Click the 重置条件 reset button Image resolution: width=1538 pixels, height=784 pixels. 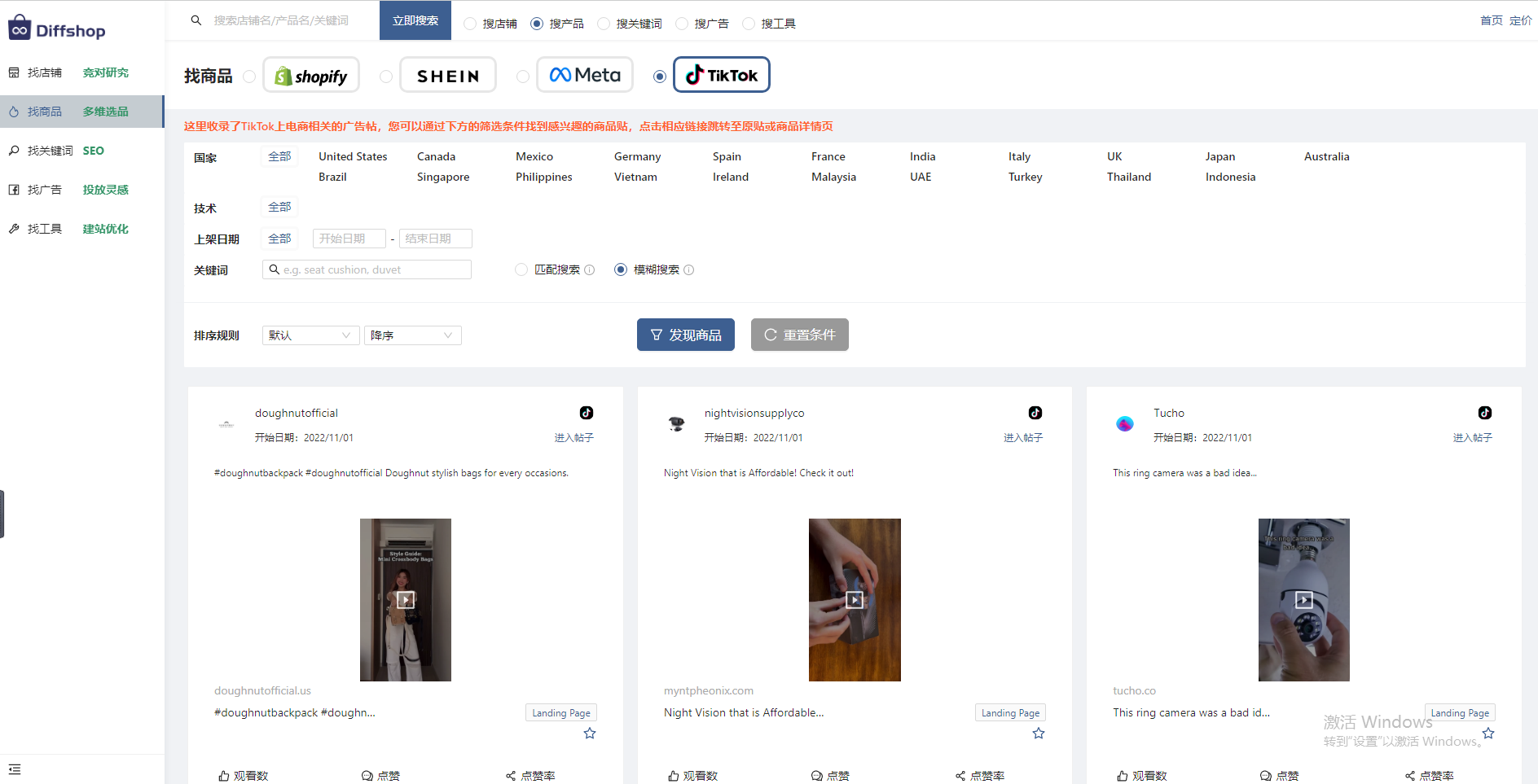point(799,335)
